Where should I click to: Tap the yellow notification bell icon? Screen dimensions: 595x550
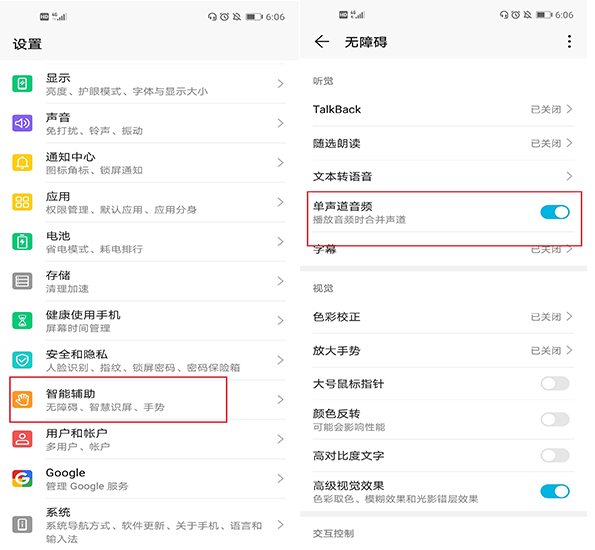tap(22, 162)
